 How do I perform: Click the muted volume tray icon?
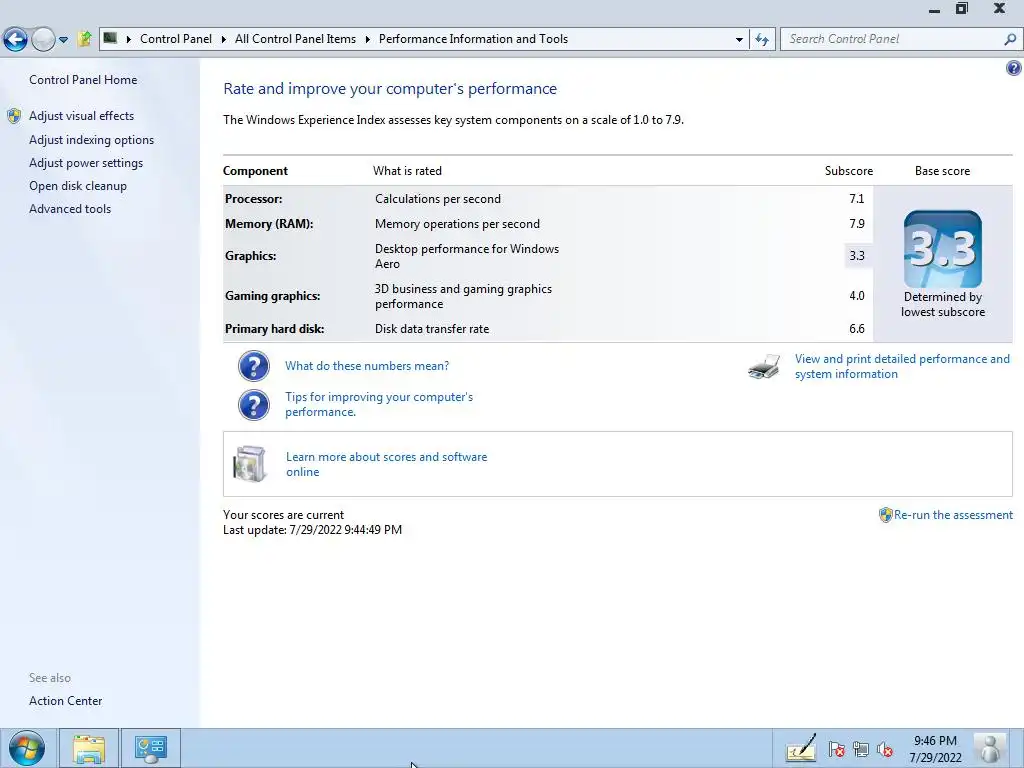885,750
